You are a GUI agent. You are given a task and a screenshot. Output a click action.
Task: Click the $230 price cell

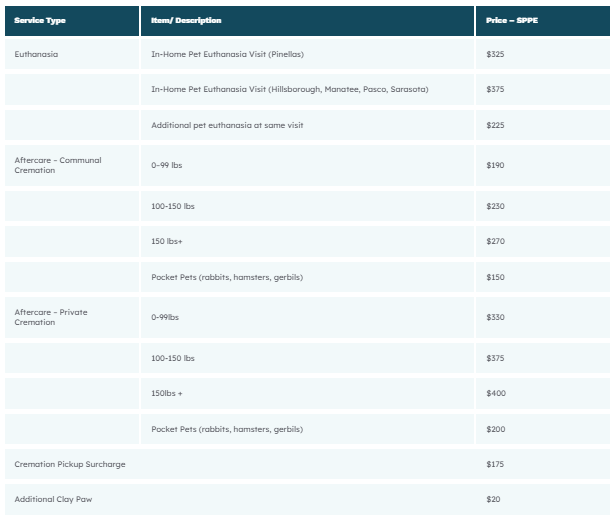point(495,205)
